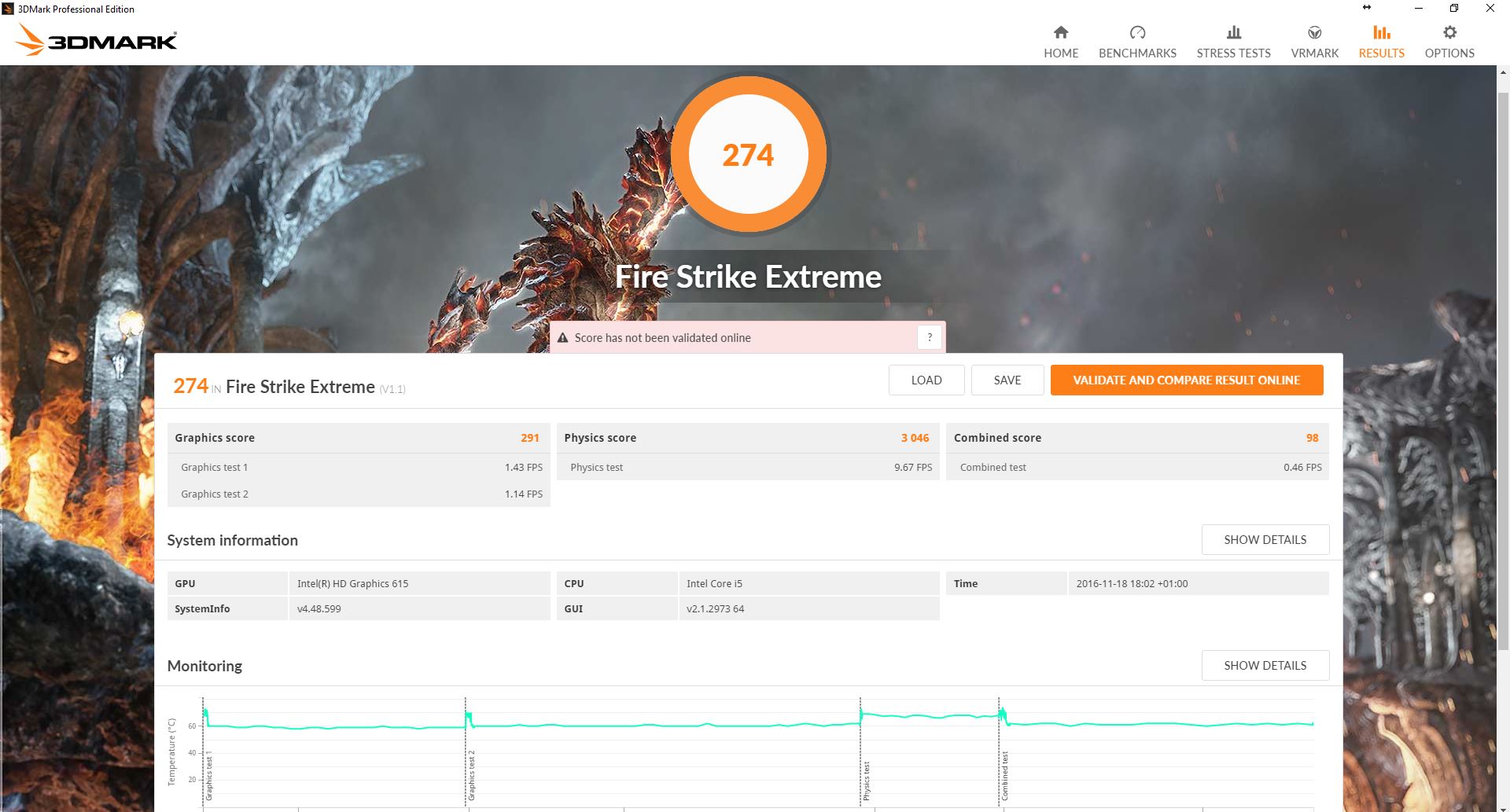Viewport: 1510px width, 812px height.
Task: Click the Physics score label
Action: point(600,438)
